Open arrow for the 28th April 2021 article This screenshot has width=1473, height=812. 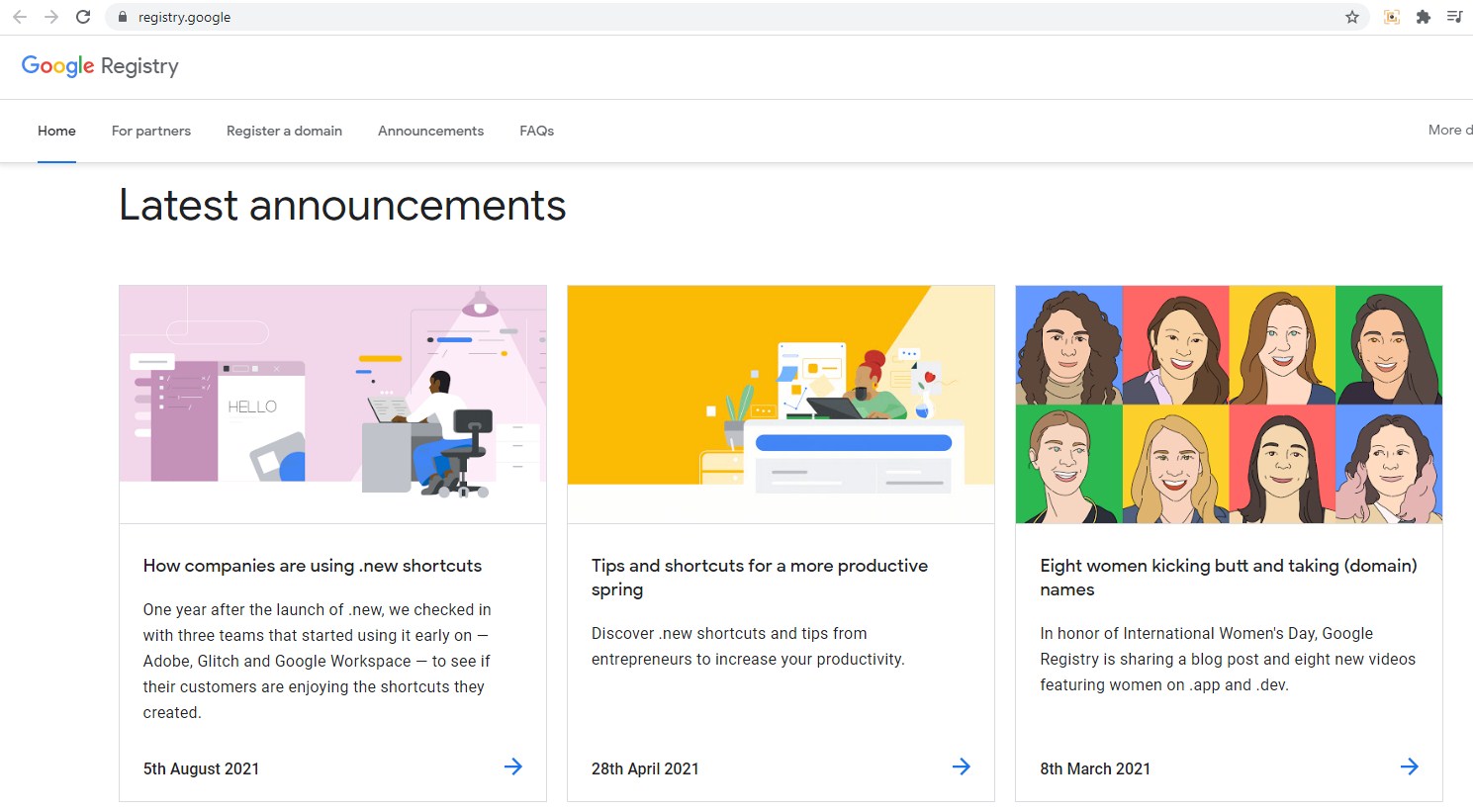pos(962,767)
